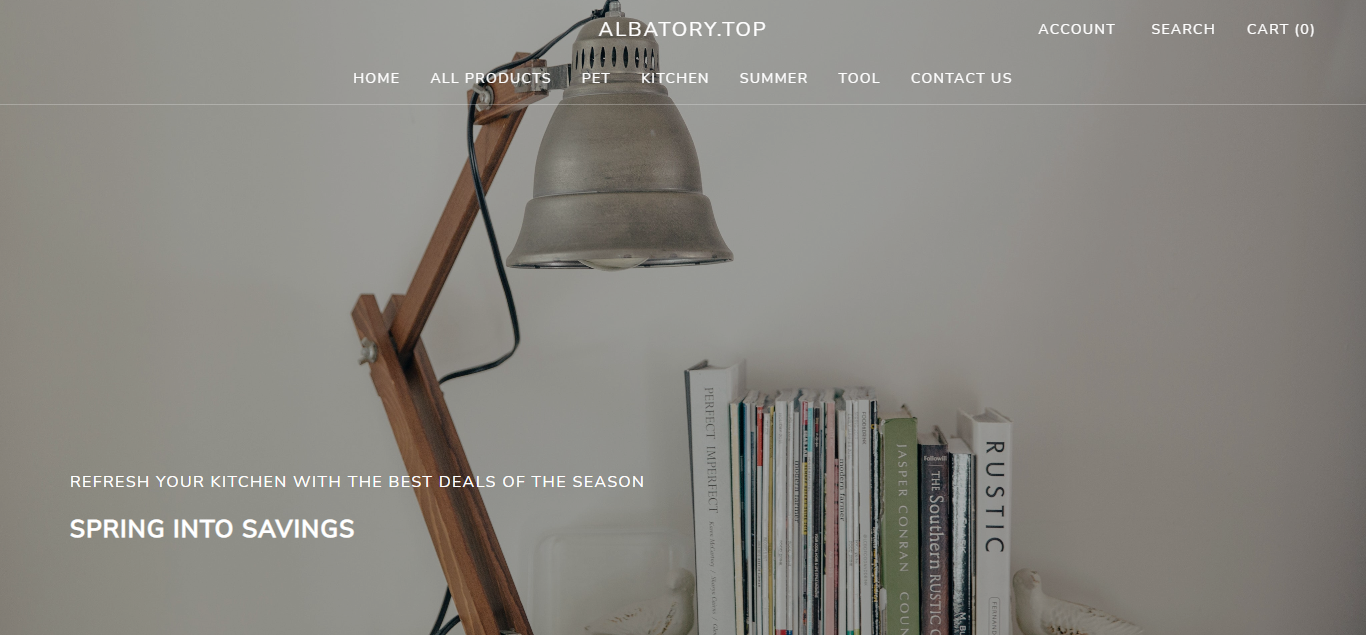Image resolution: width=1366 pixels, height=635 pixels.
Task: Select the Kitchen category
Action: 675,78
